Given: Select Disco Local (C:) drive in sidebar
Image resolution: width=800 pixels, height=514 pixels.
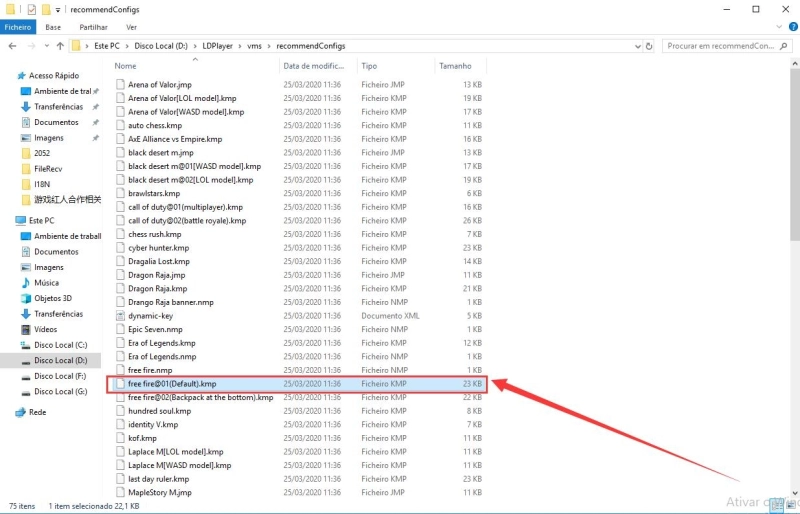Looking at the screenshot, I should (x=60, y=345).
